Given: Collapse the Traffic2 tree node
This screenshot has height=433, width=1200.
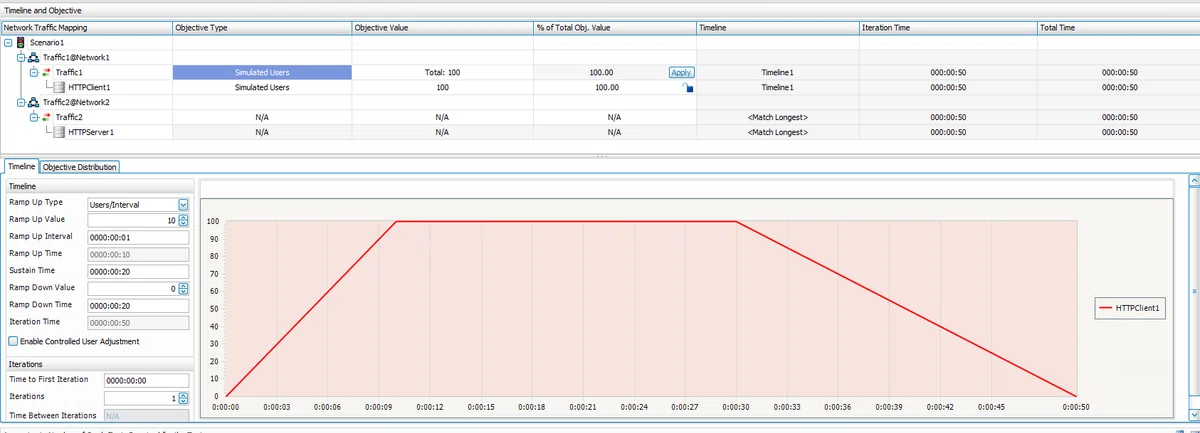Looking at the screenshot, I should pos(32,117).
